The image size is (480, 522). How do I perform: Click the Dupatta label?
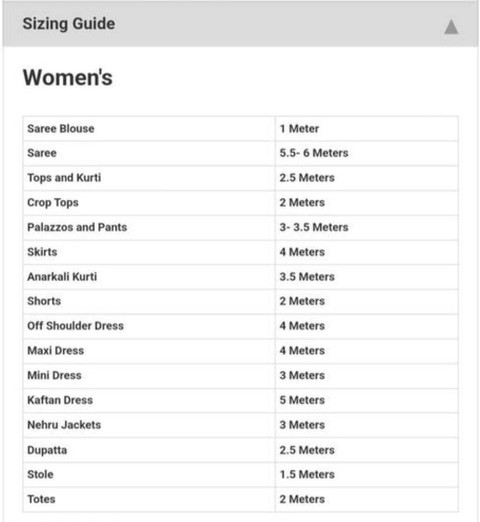pos(47,450)
